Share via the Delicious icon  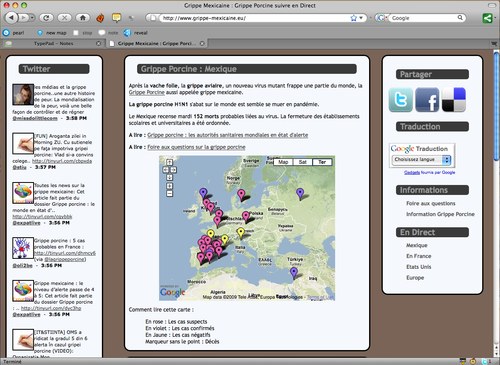tap(454, 100)
